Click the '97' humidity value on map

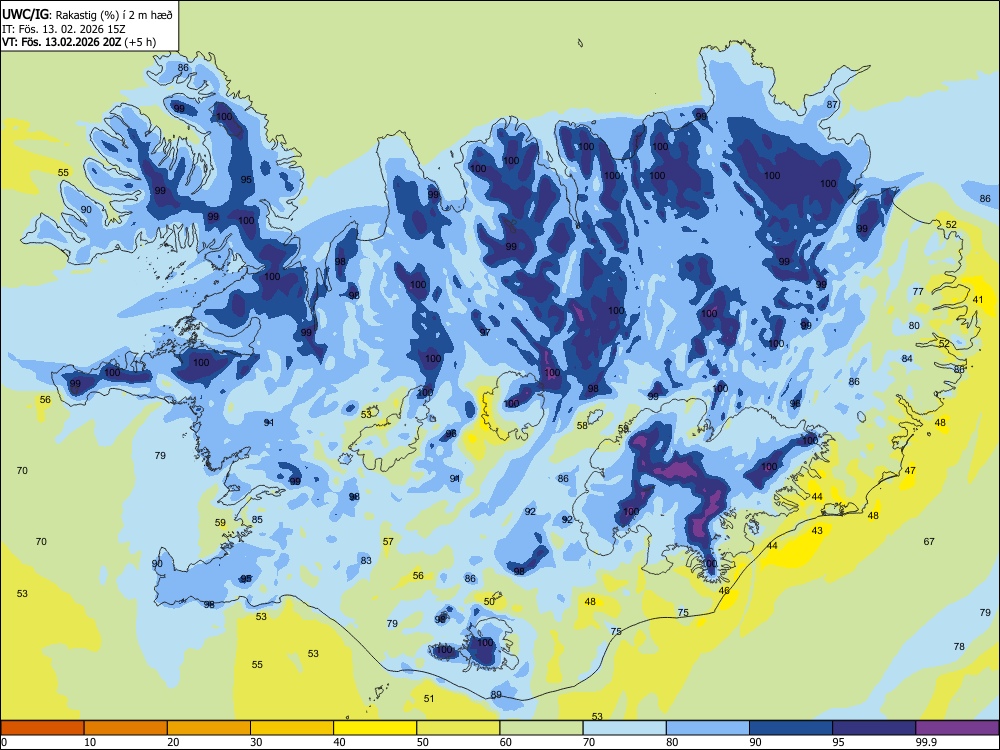coord(485,333)
